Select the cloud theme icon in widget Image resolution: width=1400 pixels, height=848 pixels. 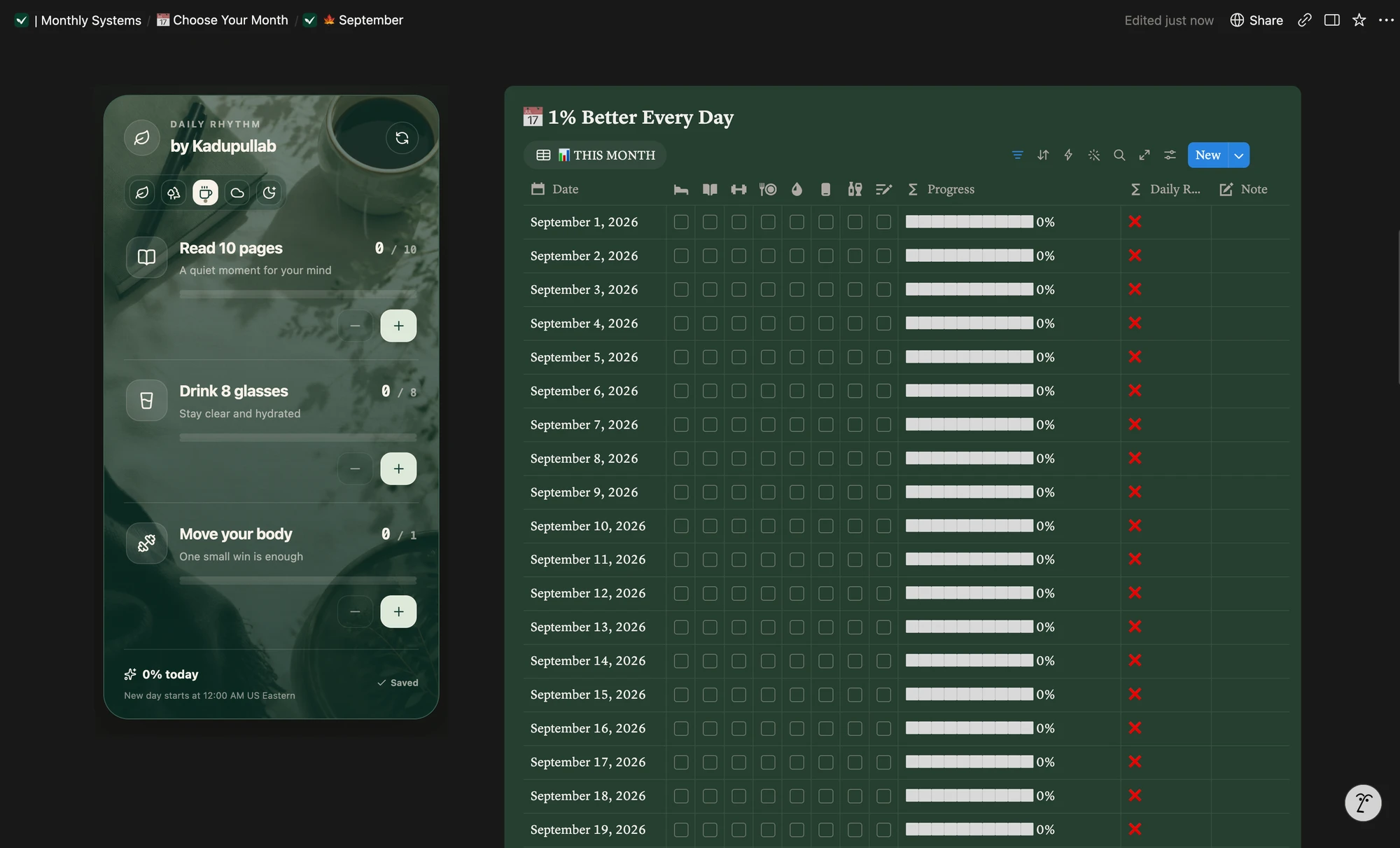tap(237, 193)
